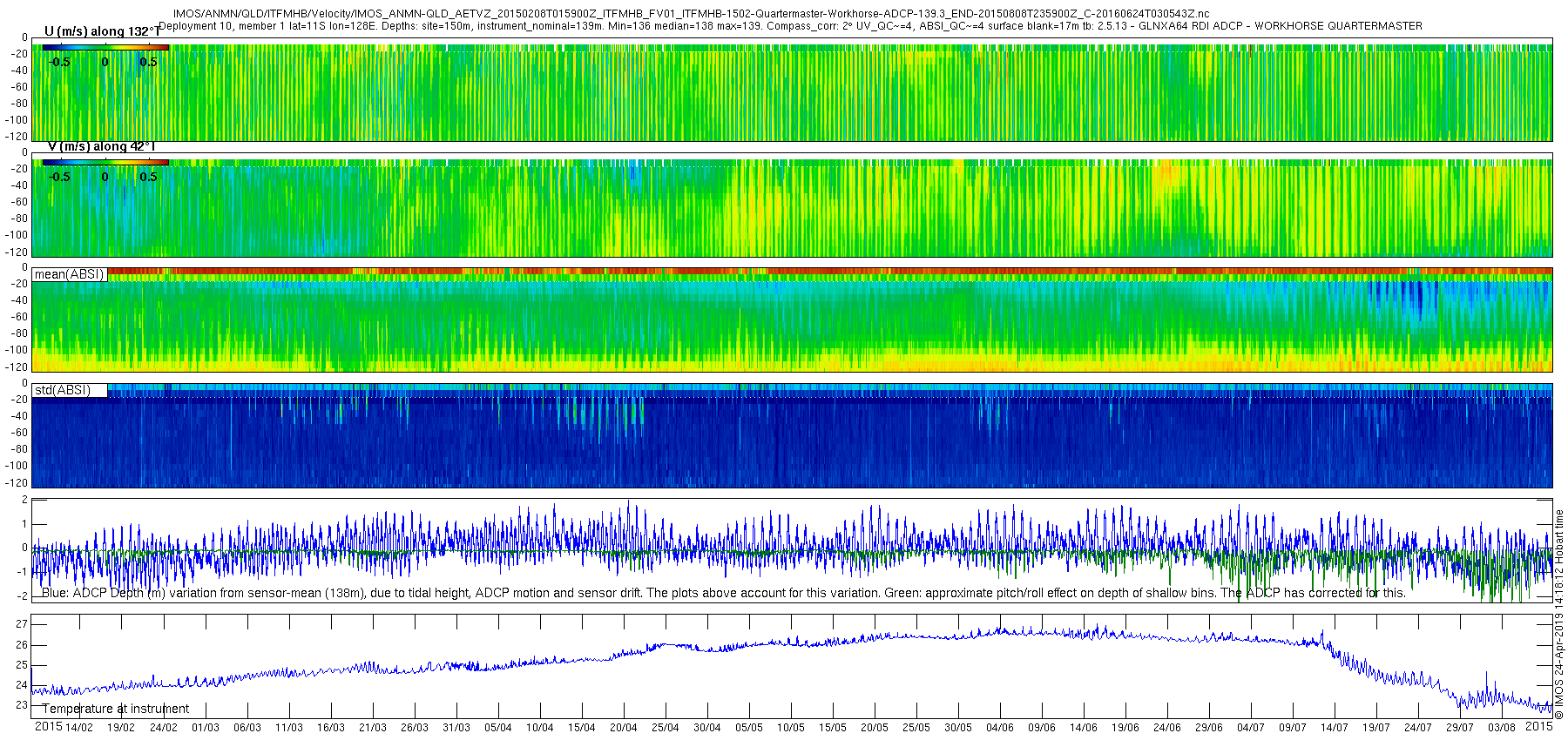
Task: Click the '14/06' date tick label
Action: pos(1084,728)
